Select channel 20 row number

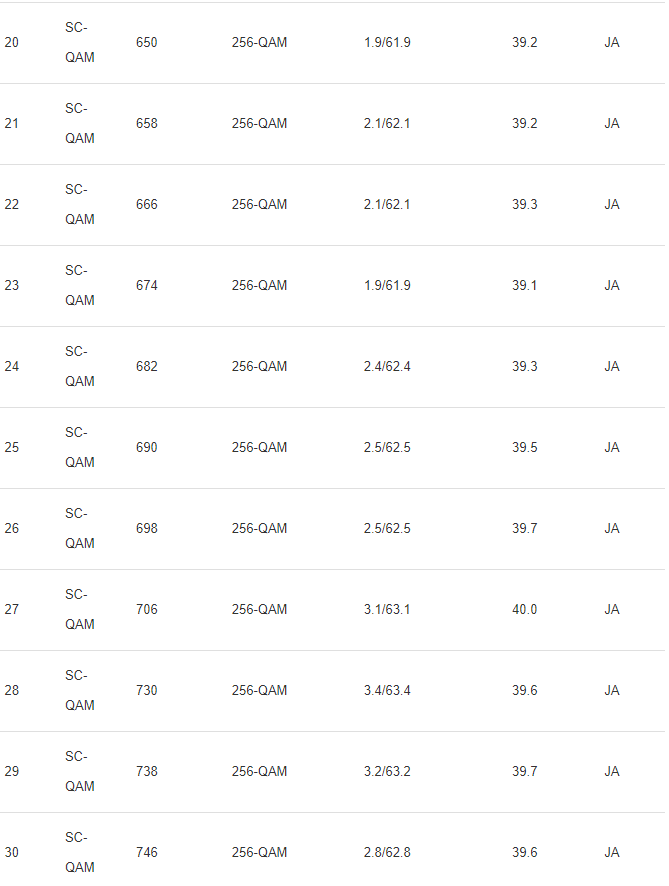tap(11, 42)
